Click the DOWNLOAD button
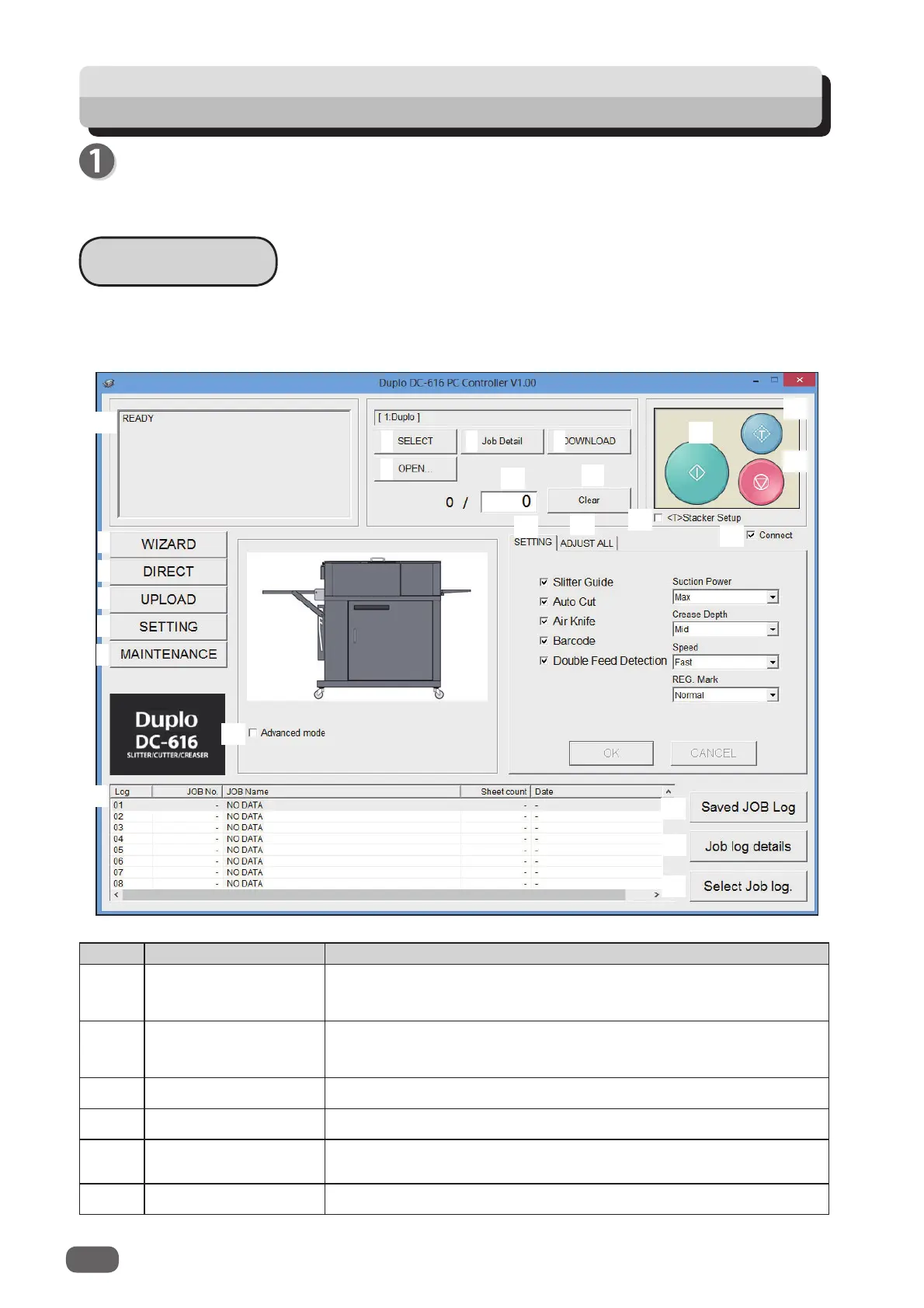 (x=589, y=441)
